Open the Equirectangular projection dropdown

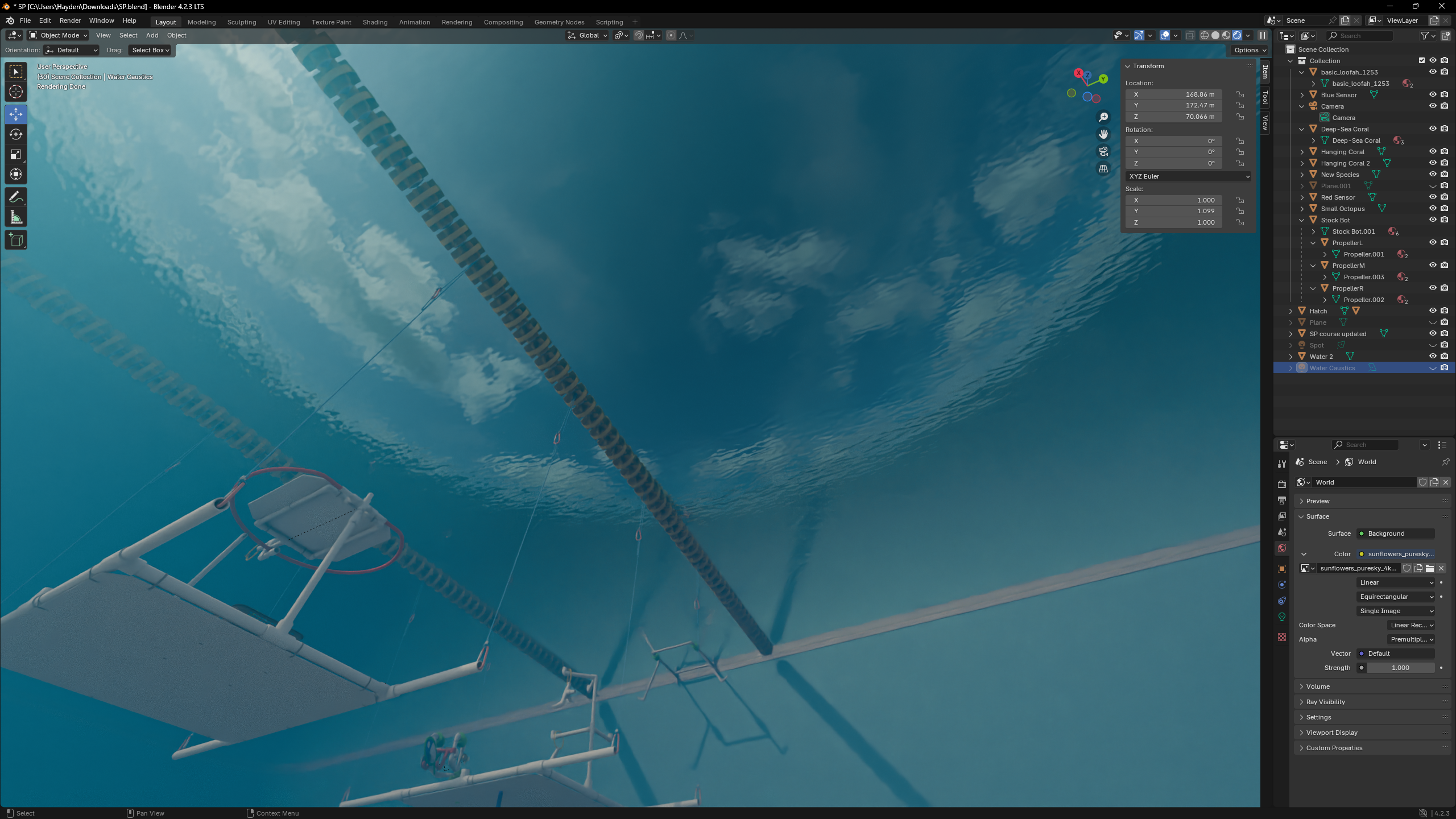[x=1396, y=597]
